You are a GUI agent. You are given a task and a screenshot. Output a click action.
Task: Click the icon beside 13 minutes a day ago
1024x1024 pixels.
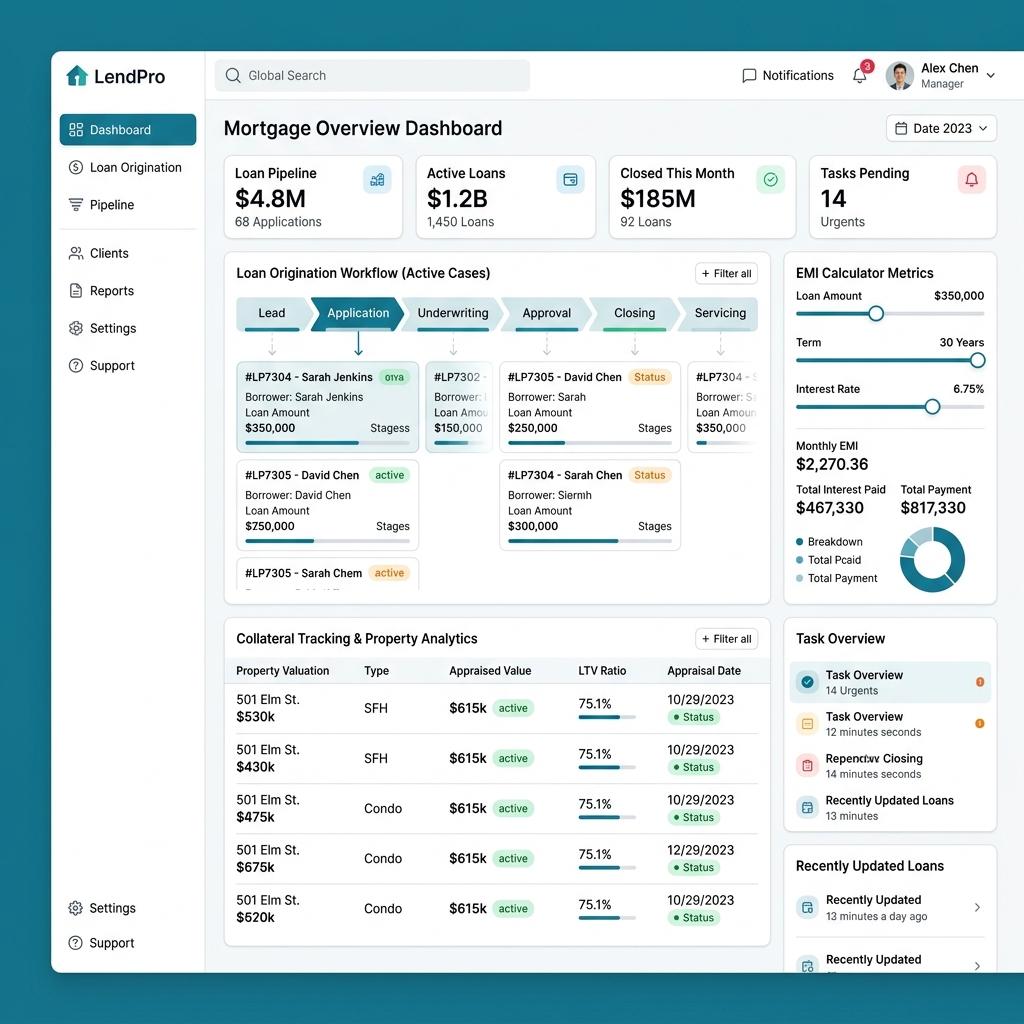807,908
